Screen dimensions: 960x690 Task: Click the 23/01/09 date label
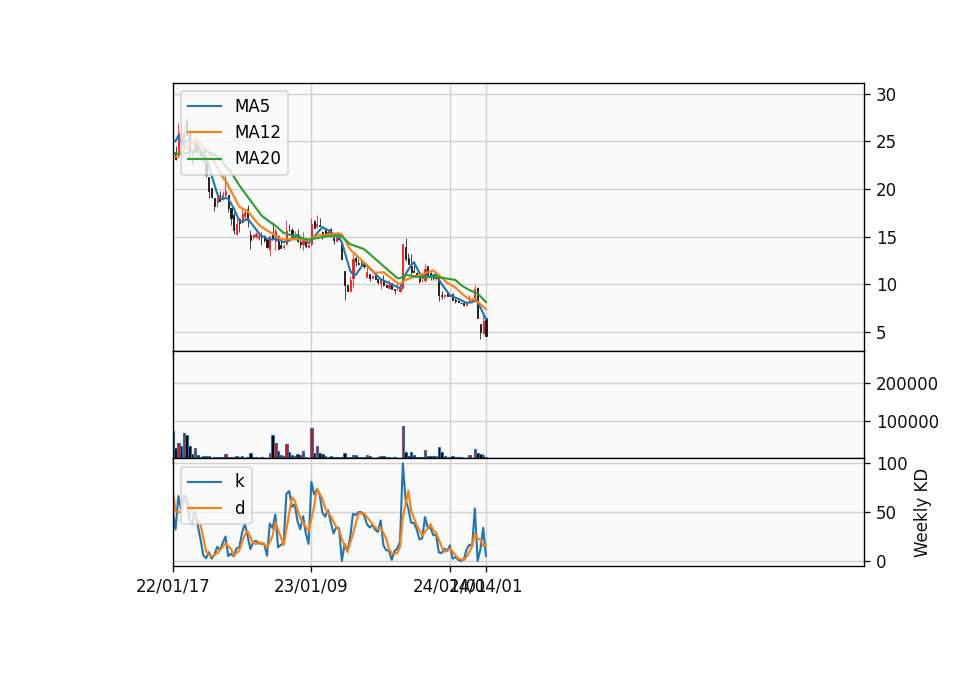310,586
